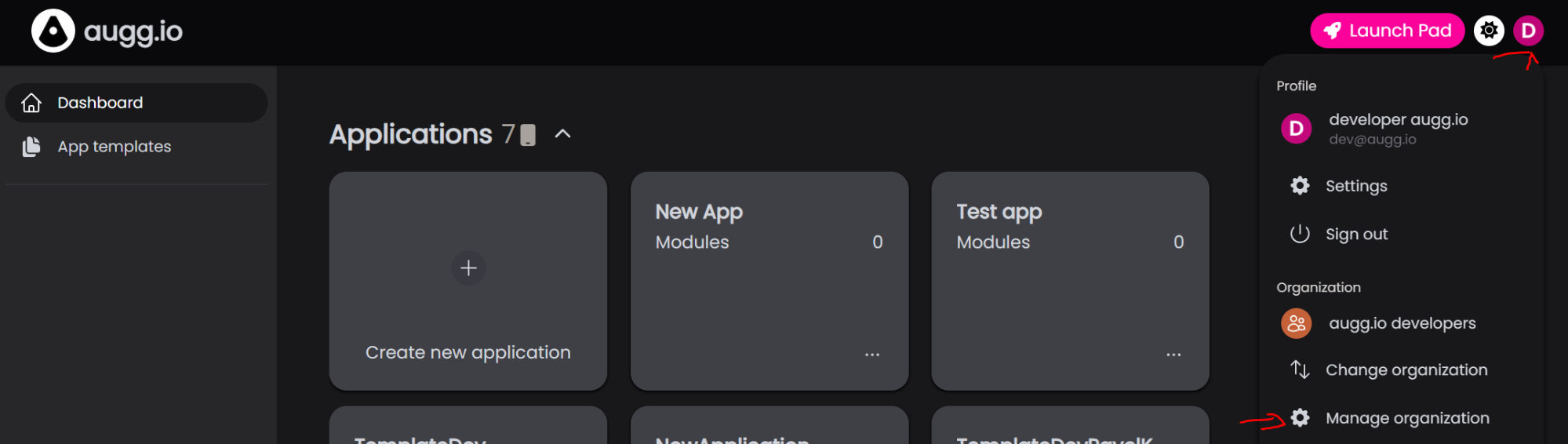Click the augg.io logo icon

click(53, 31)
